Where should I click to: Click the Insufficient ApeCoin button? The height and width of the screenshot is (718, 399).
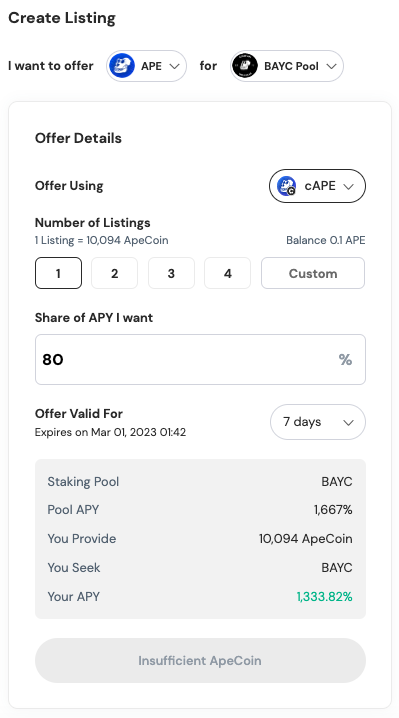point(200,661)
